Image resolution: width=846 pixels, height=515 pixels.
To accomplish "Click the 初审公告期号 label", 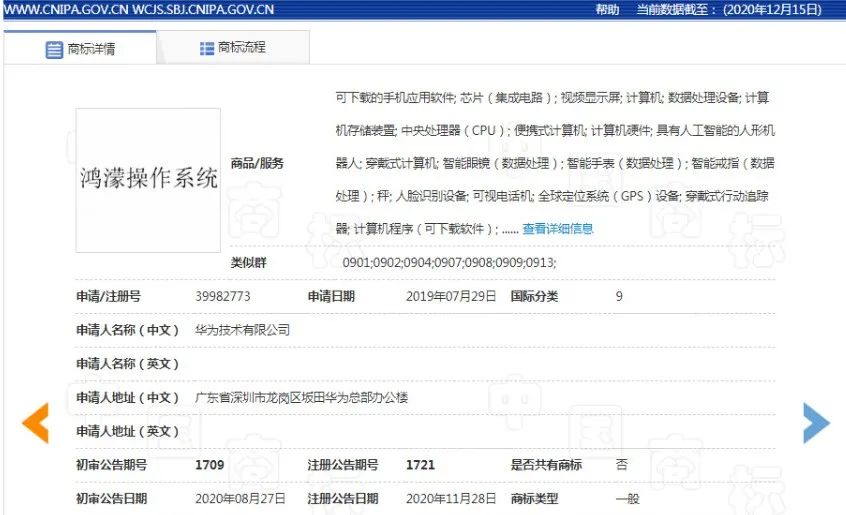I will pos(112,465).
